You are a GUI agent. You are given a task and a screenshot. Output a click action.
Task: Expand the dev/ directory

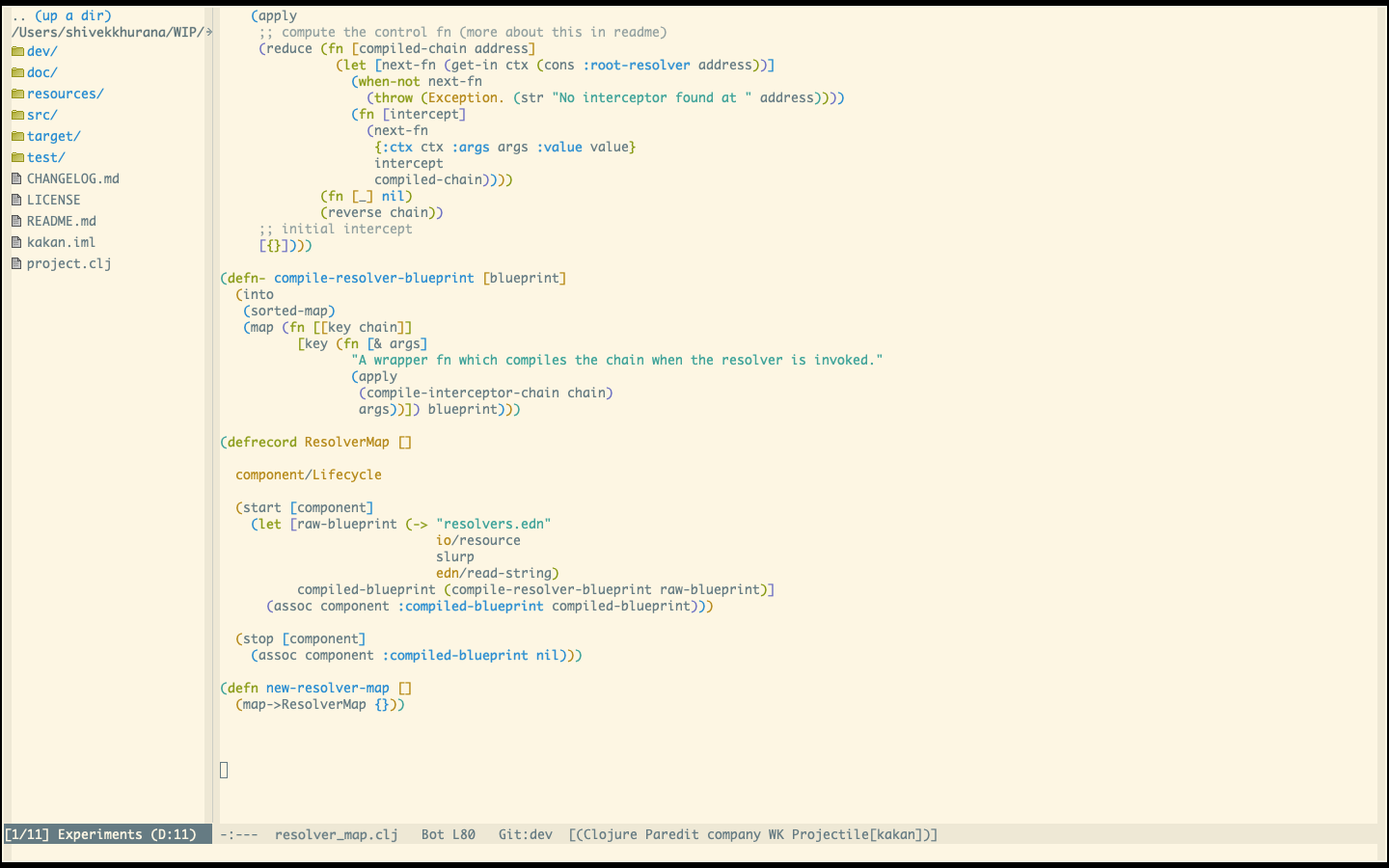pos(41,51)
